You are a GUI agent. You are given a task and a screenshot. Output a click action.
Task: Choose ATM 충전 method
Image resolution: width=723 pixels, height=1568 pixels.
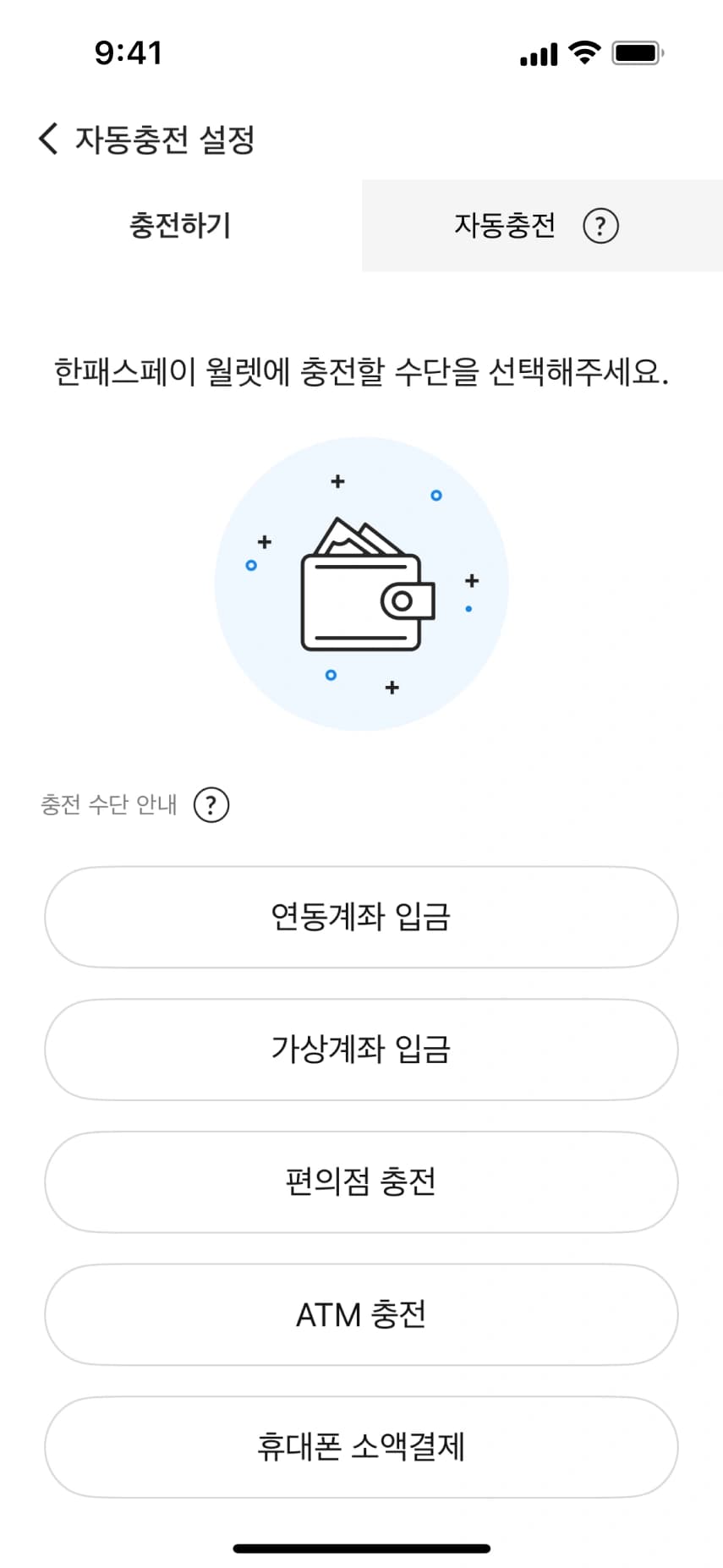click(x=361, y=1314)
